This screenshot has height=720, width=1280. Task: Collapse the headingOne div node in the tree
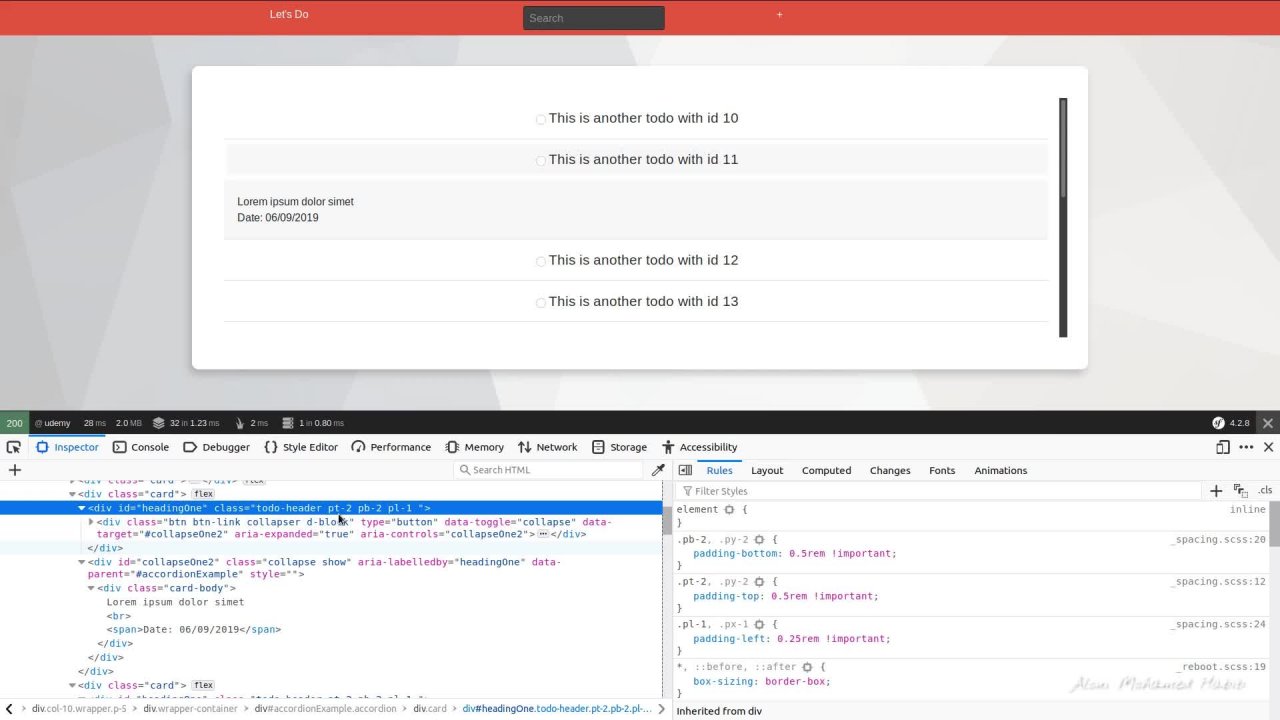pos(82,508)
